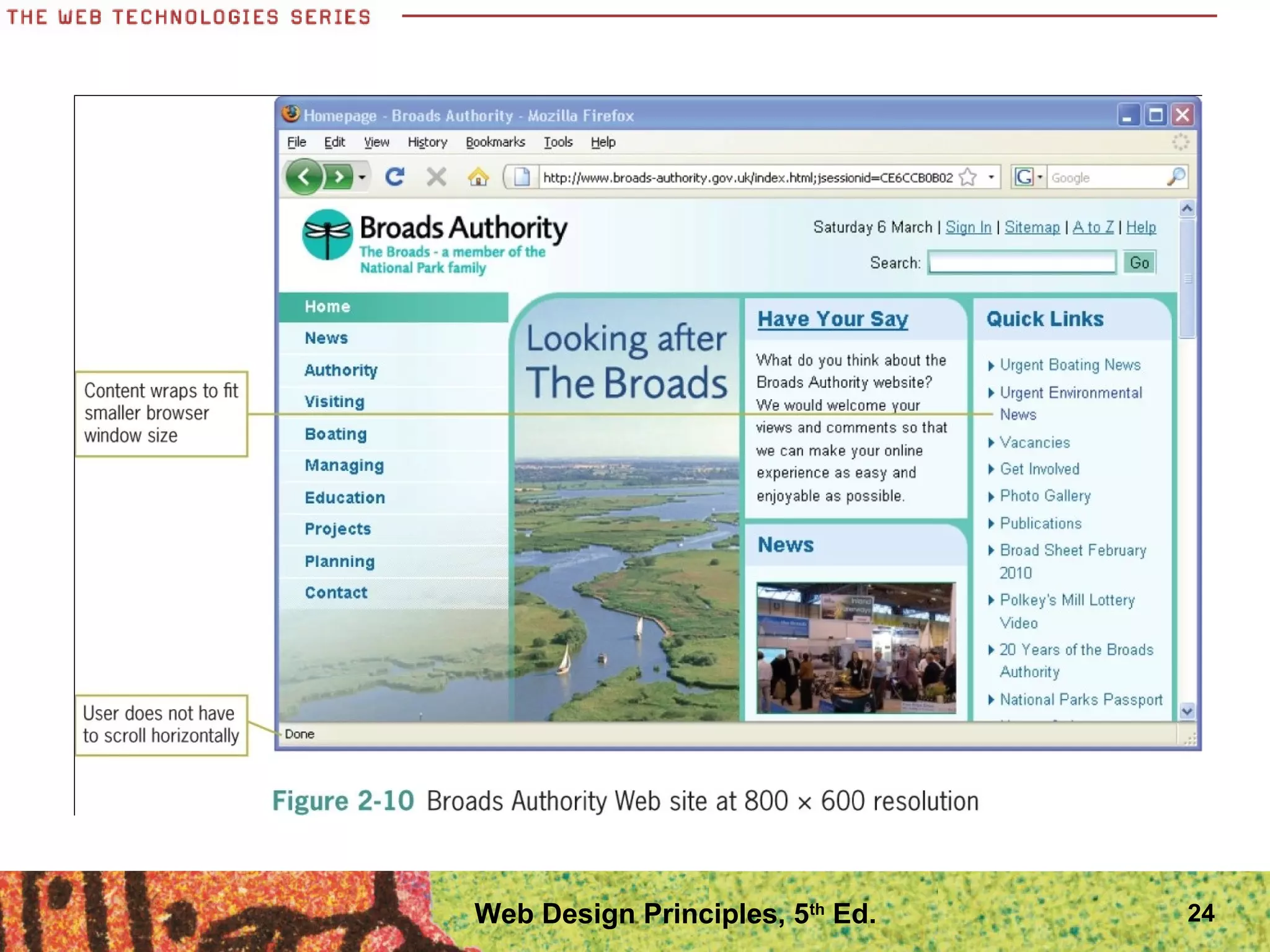Click the vertical scrollbar down arrow

click(x=1187, y=712)
